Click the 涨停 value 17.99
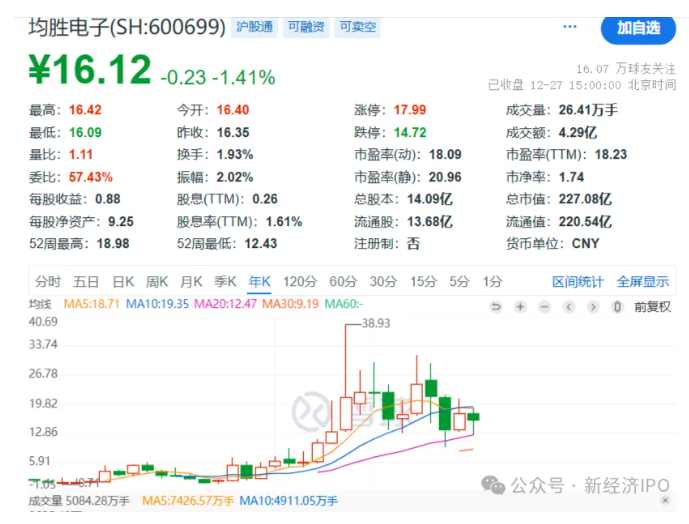The height and width of the screenshot is (524, 689). pos(410,110)
